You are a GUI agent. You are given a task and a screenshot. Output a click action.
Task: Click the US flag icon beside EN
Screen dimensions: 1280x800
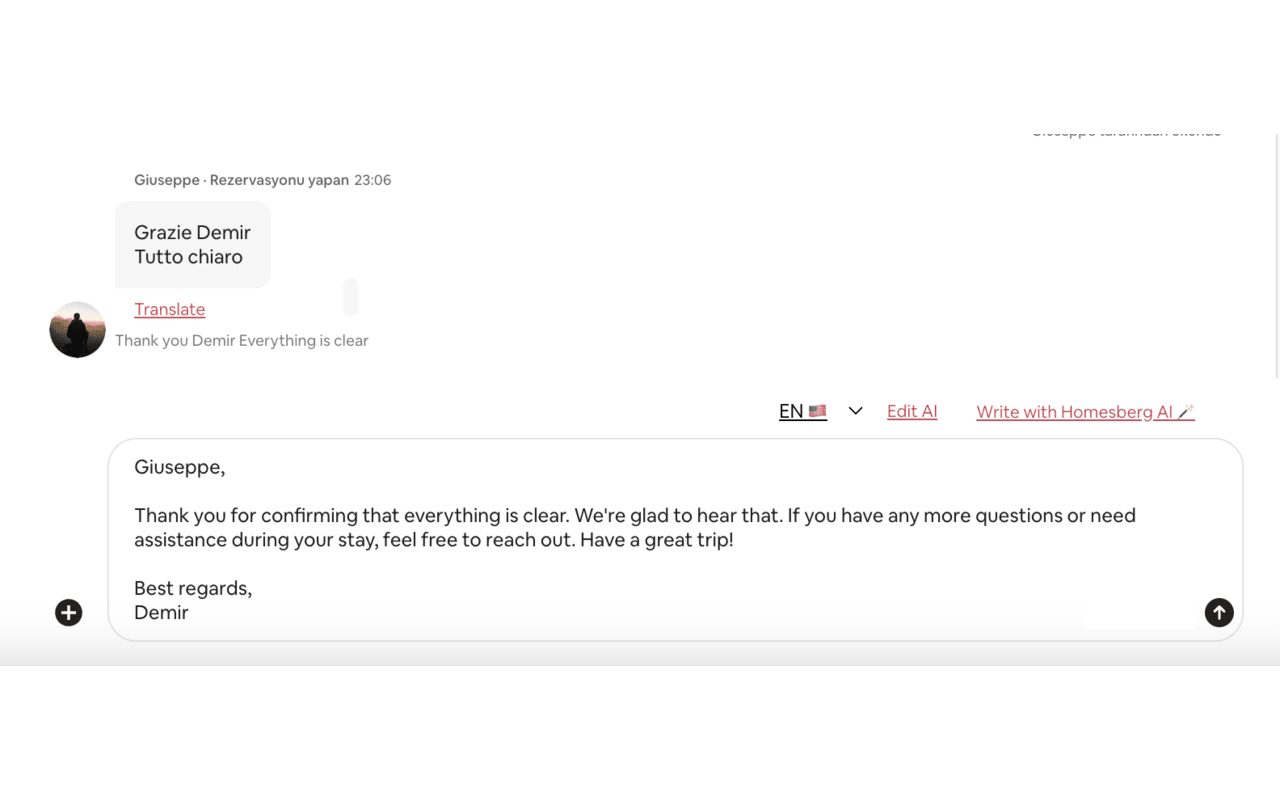click(x=817, y=410)
